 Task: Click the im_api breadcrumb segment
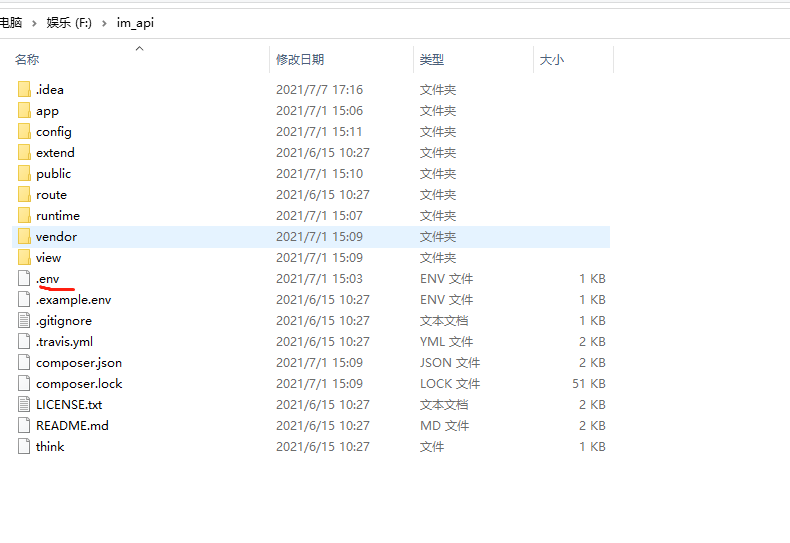[135, 23]
